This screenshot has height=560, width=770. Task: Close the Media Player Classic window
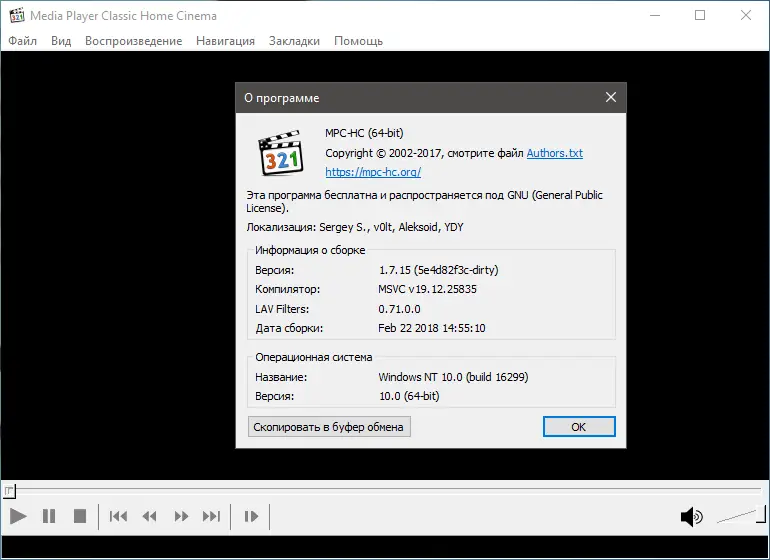[745, 15]
